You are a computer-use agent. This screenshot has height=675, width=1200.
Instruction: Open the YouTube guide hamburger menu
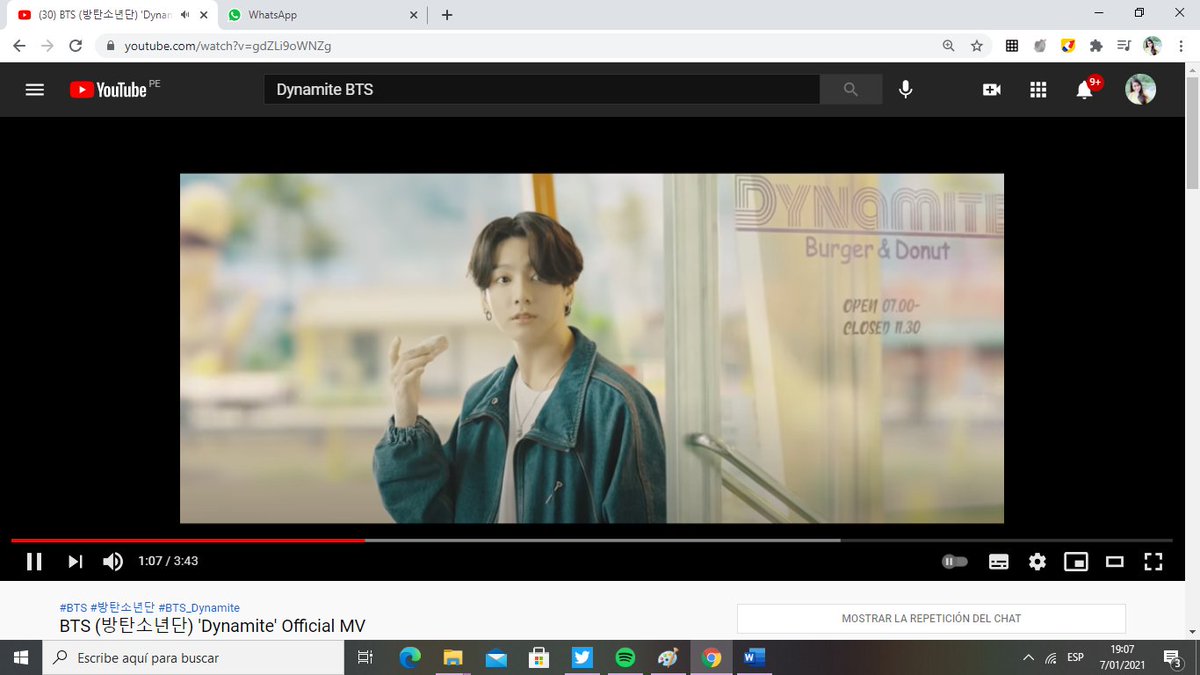(x=35, y=89)
